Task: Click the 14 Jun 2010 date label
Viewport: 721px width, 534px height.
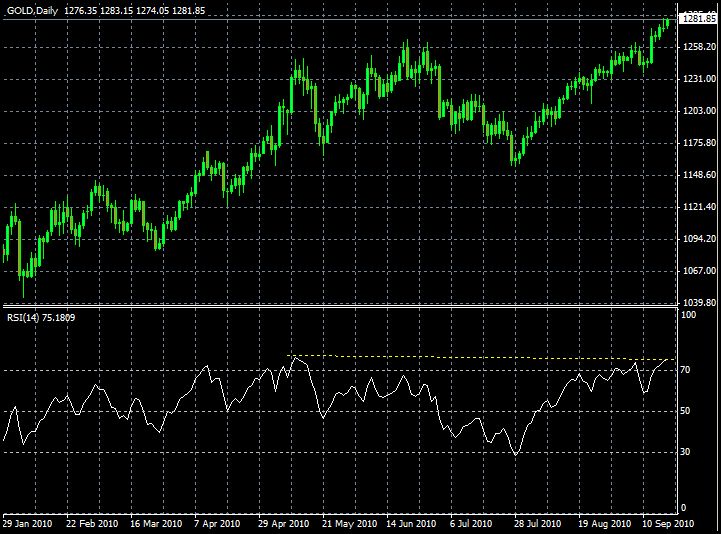Action: click(411, 523)
